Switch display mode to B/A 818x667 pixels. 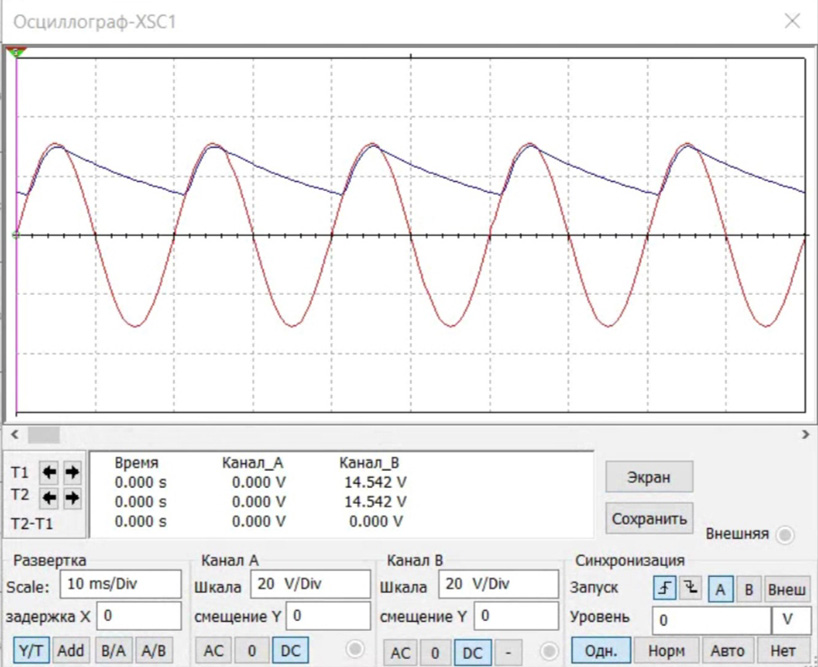(x=113, y=651)
